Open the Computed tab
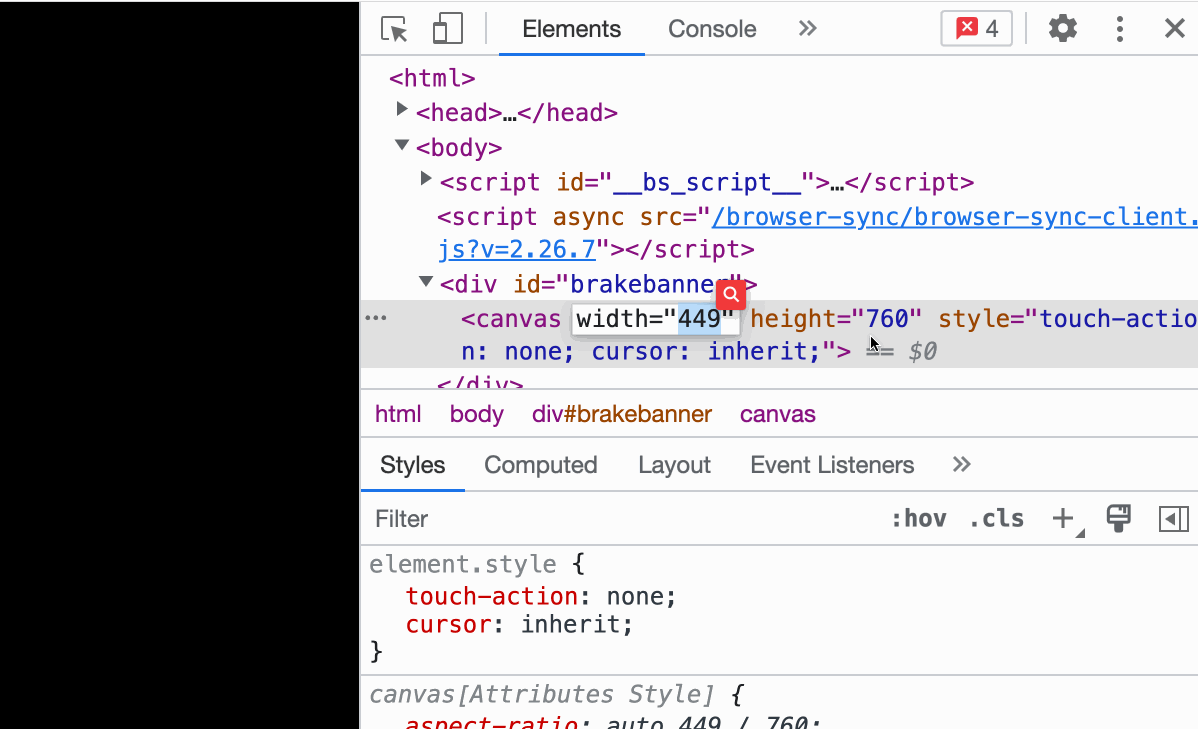Viewport: 1198px width, 729px height. point(541,465)
